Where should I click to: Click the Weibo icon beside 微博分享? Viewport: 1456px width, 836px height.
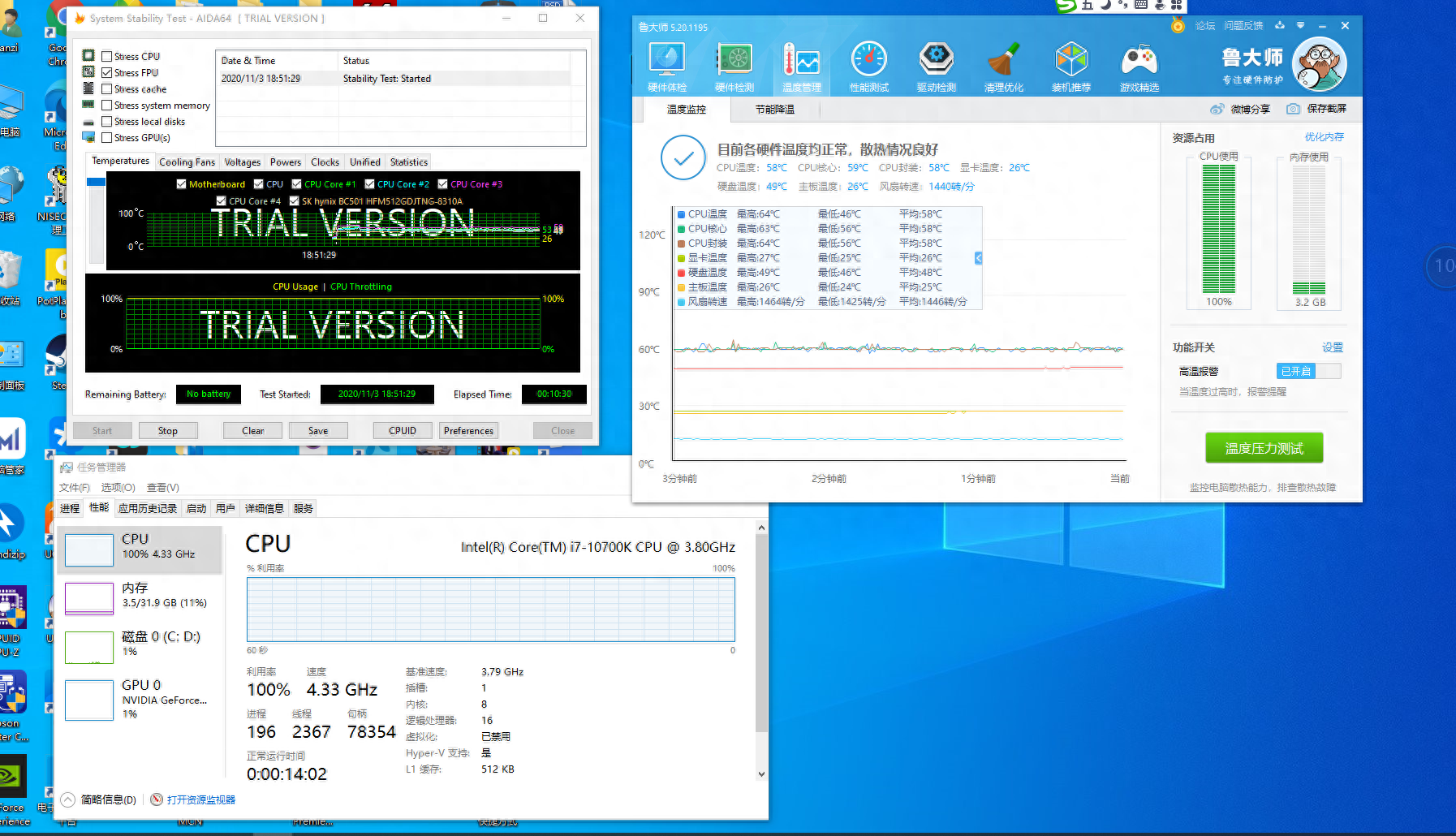coord(1217,109)
